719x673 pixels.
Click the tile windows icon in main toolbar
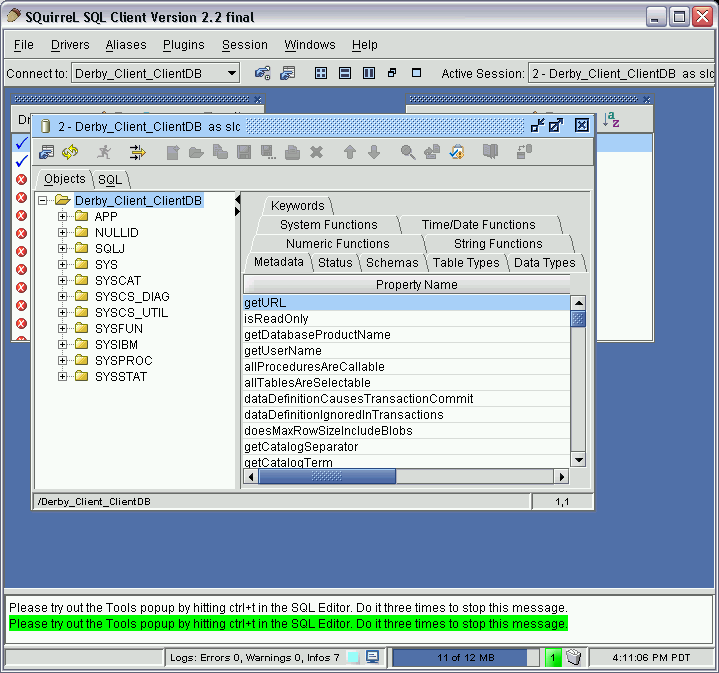tap(321, 73)
